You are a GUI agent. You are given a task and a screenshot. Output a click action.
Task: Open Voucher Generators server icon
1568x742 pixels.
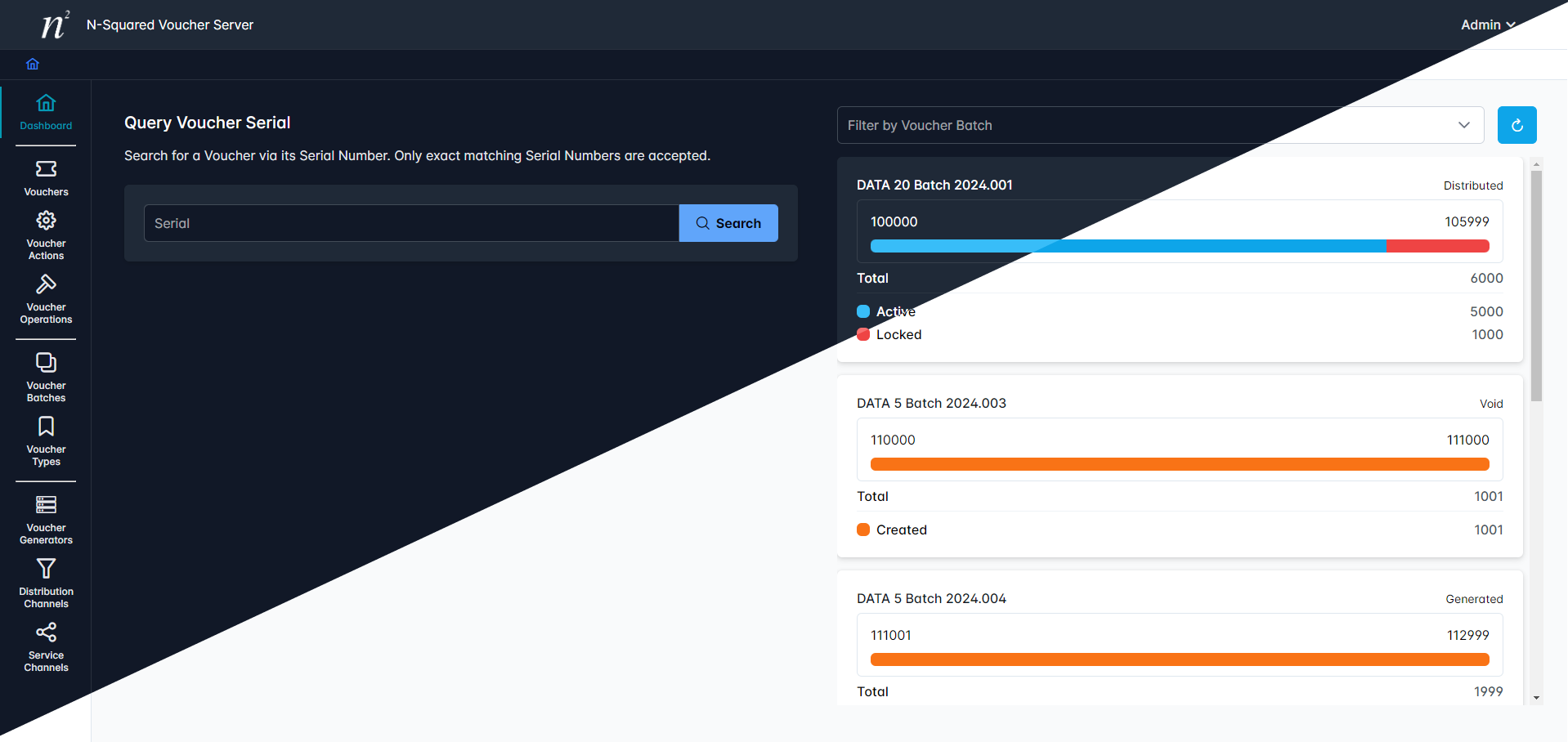tap(46, 505)
